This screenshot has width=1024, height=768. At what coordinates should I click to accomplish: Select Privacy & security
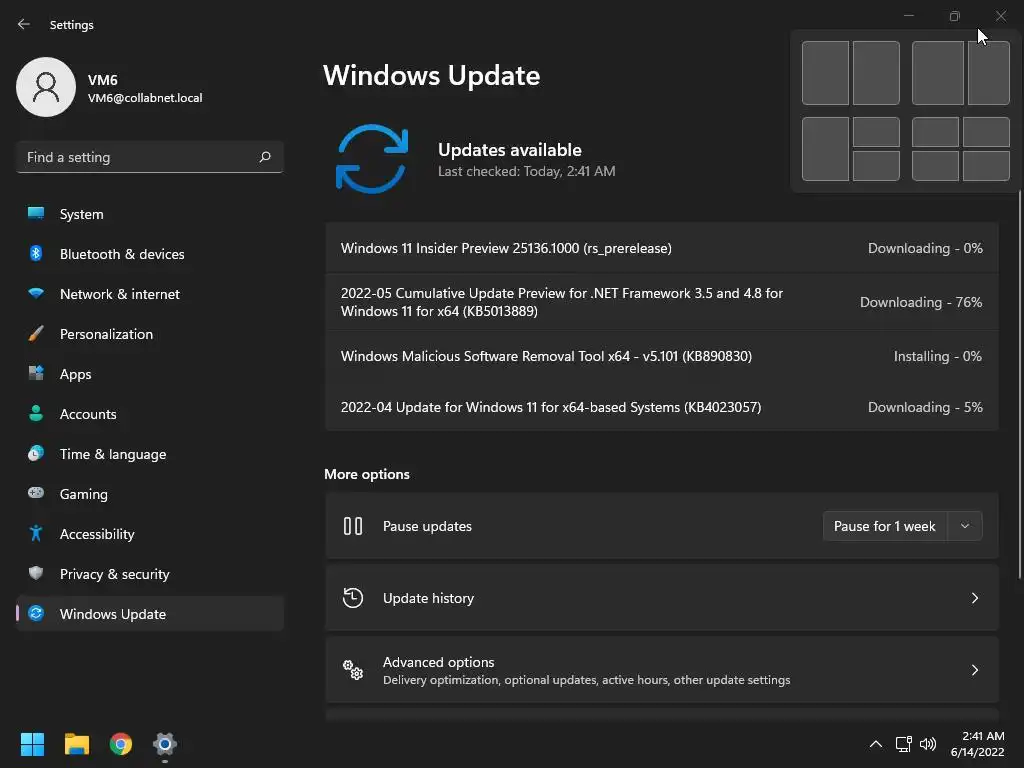pyautogui.click(x=150, y=574)
